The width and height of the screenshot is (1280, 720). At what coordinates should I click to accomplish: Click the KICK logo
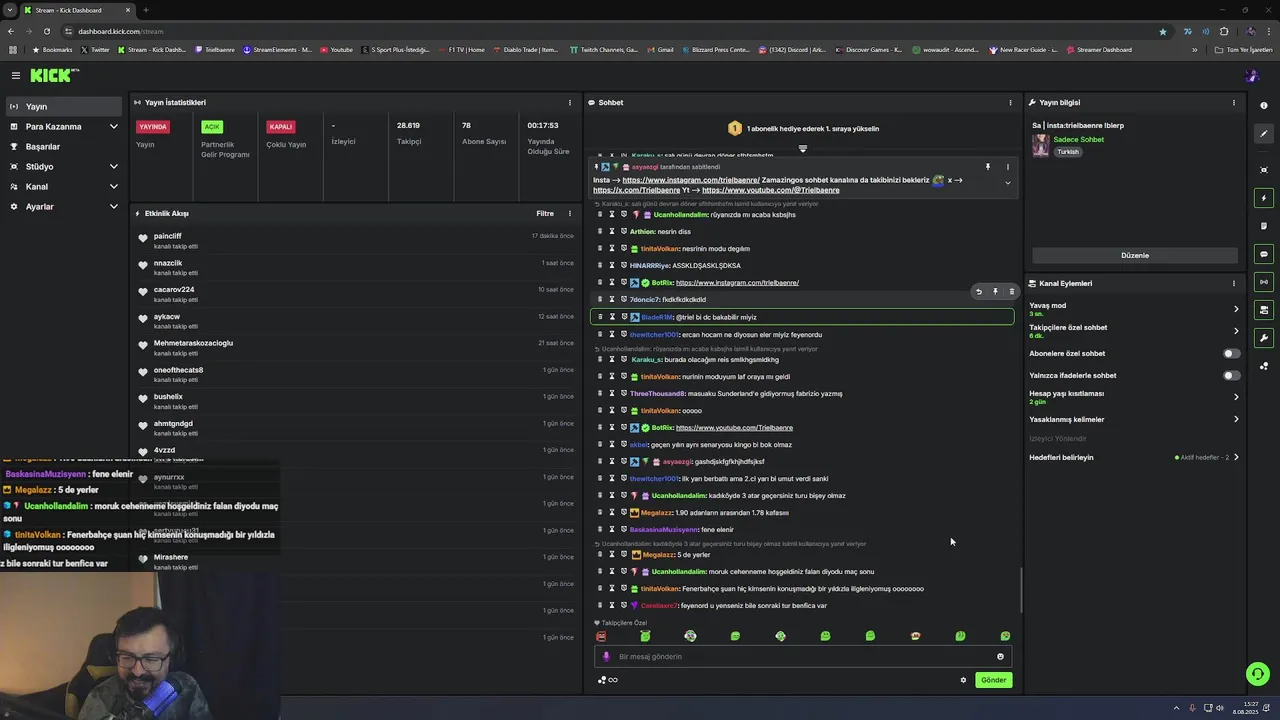tap(54, 76)
